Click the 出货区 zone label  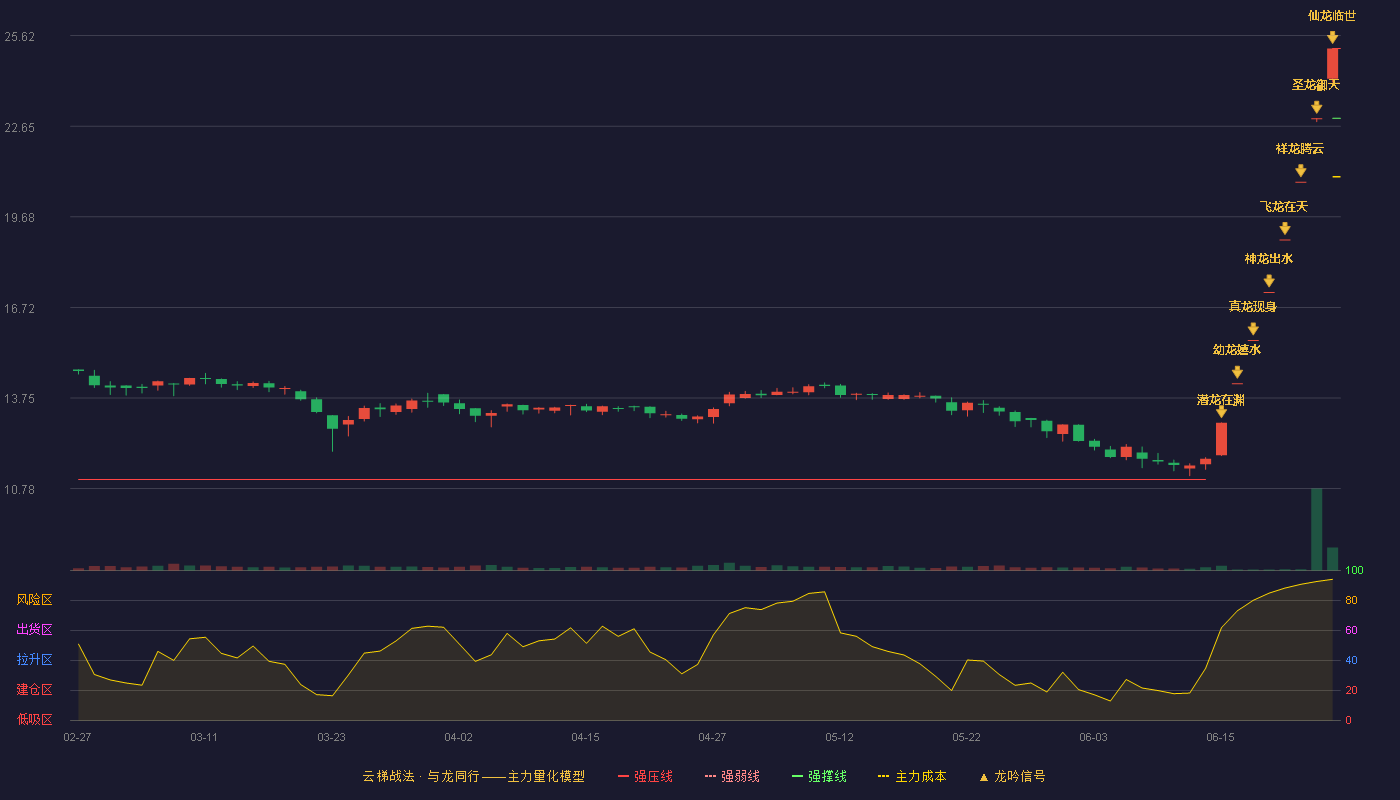pos(34,630)
